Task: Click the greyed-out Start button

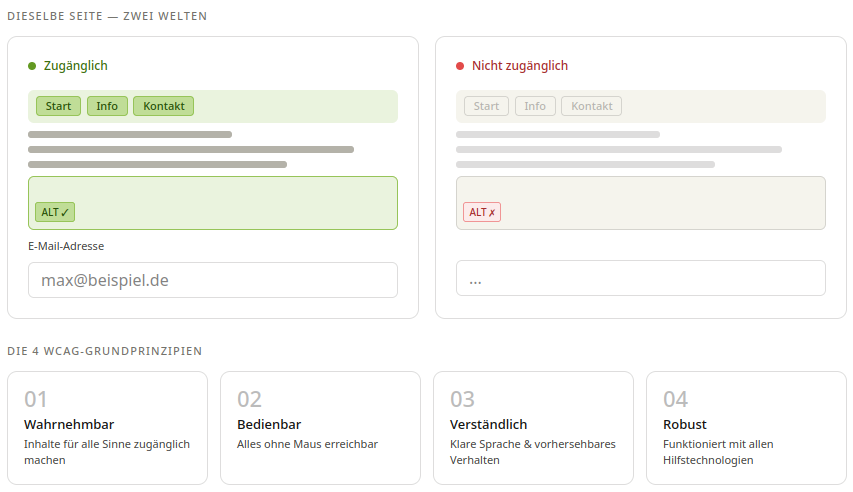Action: [486, 106]
